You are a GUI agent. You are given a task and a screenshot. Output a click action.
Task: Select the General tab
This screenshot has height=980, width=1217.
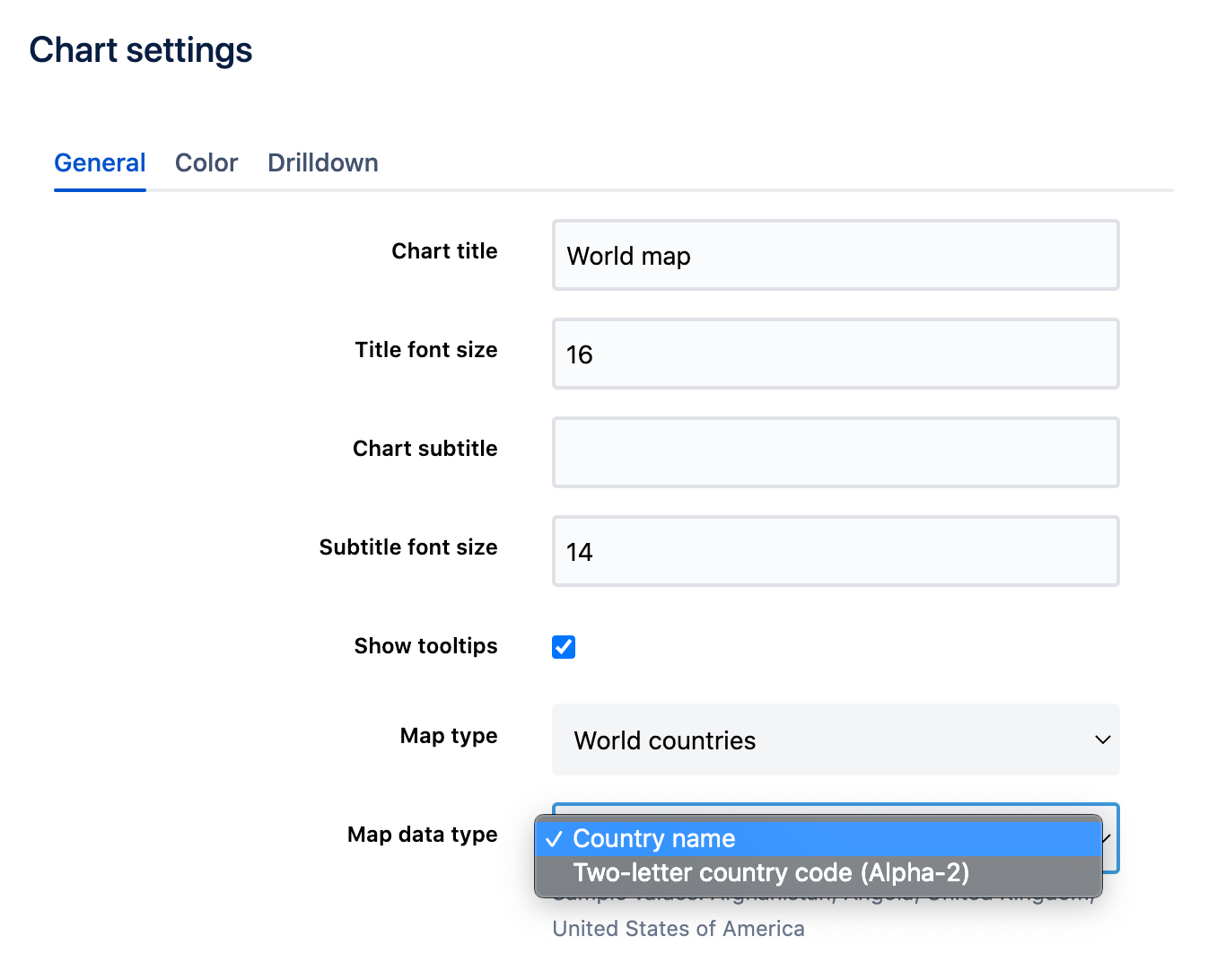100,162
